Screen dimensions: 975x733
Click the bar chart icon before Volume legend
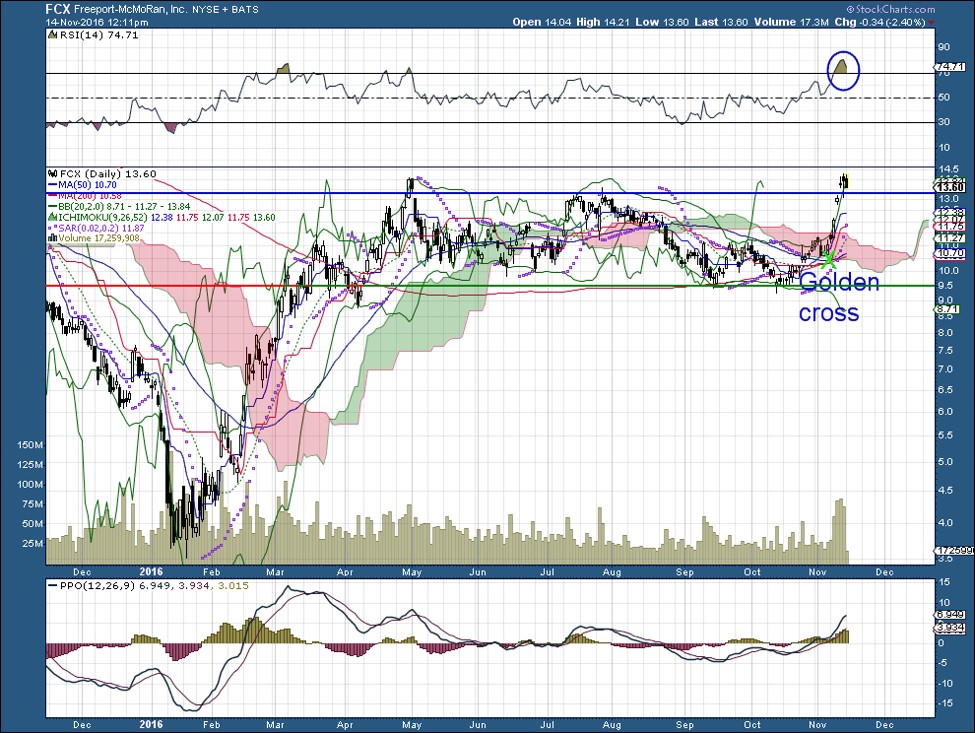pos(53,238)
